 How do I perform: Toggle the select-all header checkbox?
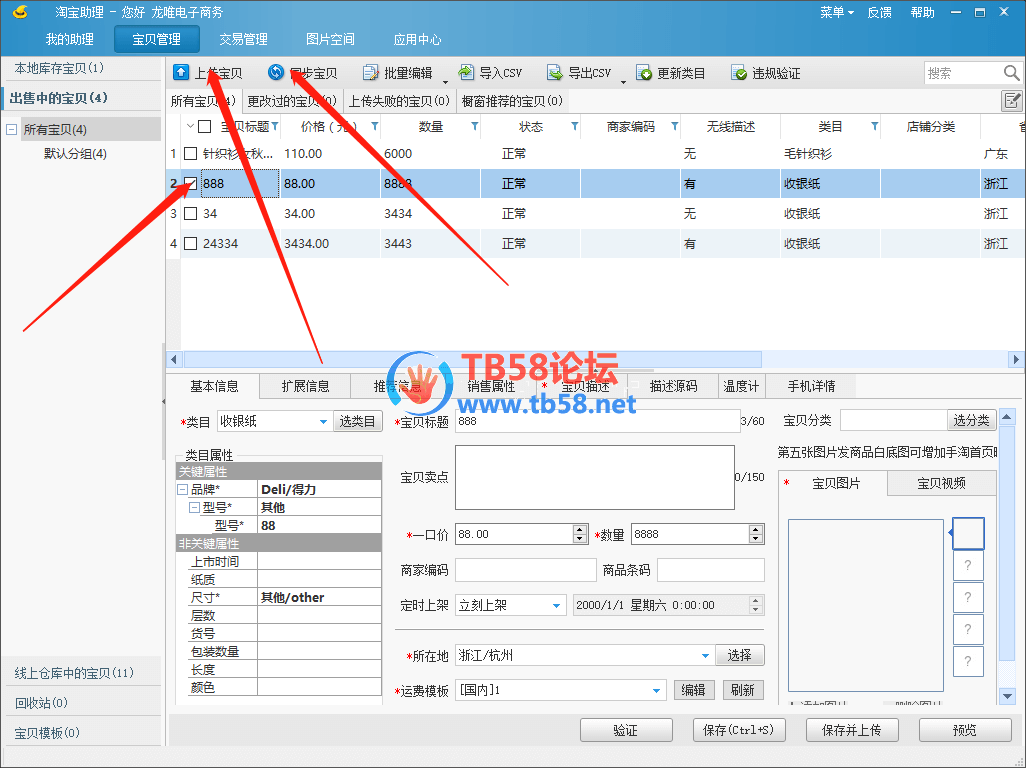tap(204, 127)
